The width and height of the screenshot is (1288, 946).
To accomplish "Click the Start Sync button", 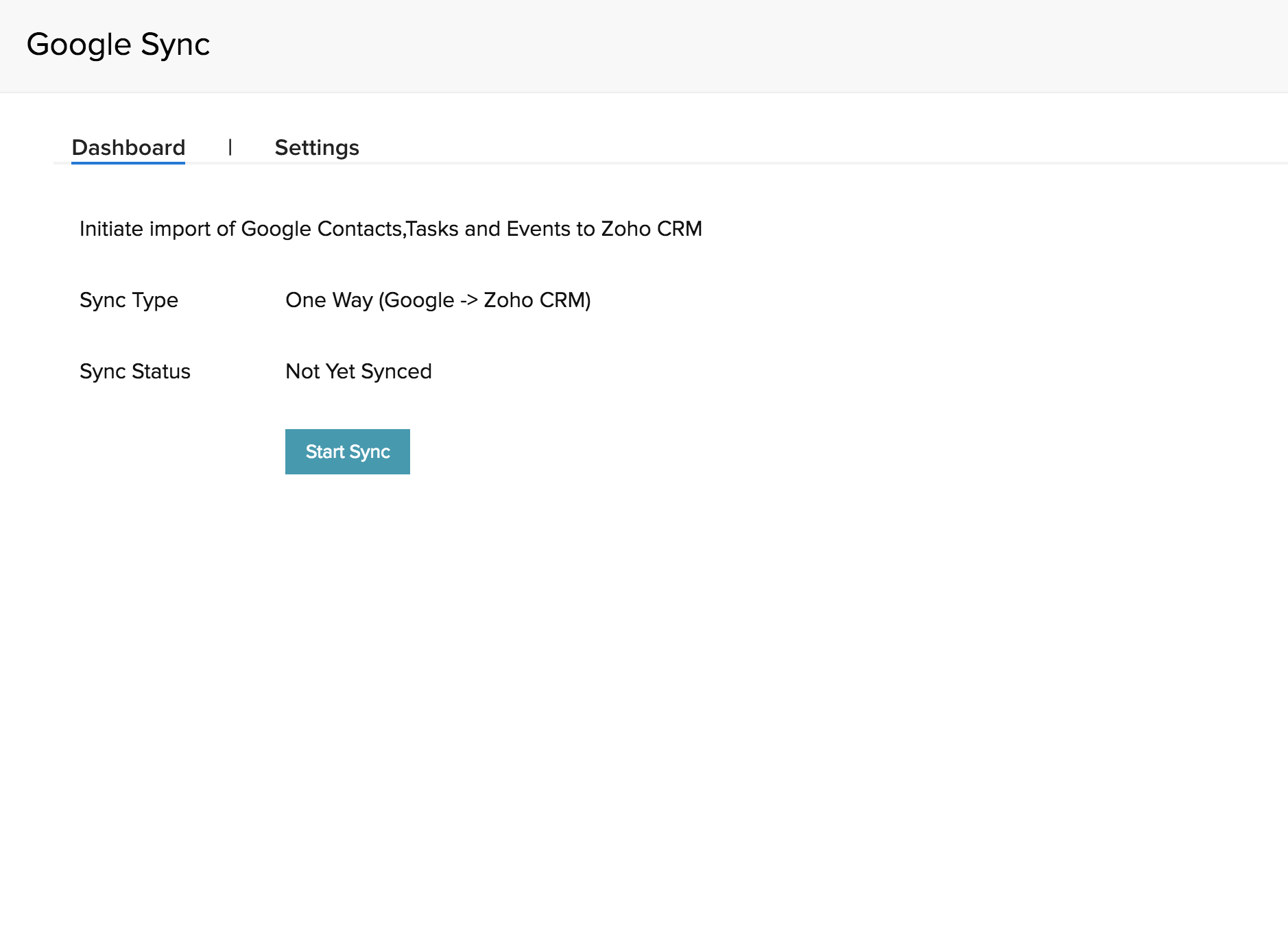I will [348, 452].
